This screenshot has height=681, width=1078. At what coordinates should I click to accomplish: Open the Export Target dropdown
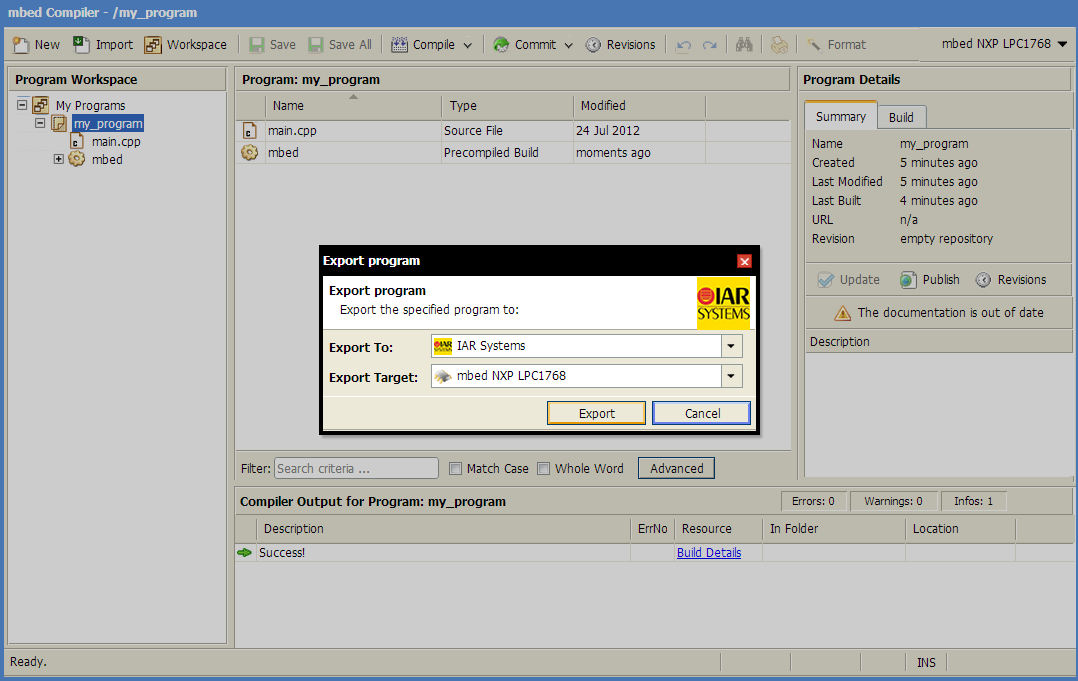click(732, 376)
